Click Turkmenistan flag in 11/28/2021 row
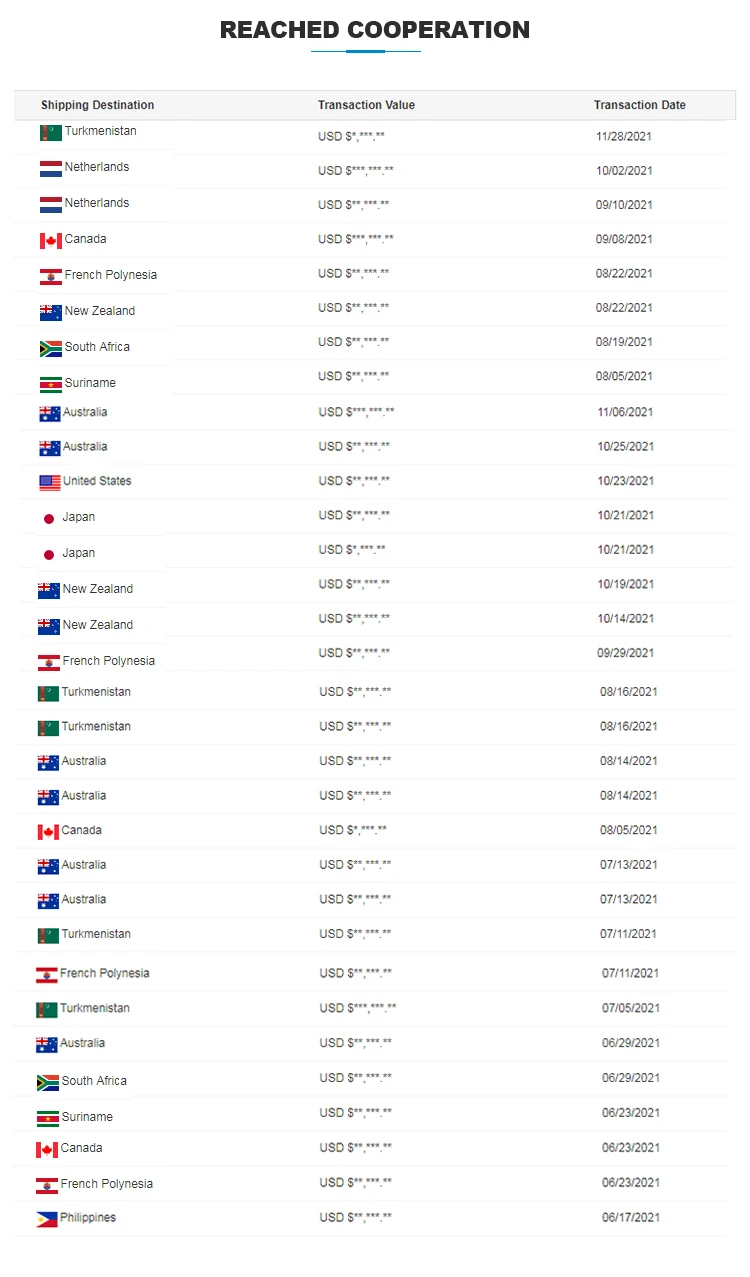This screenshot has height=1277, width=750. [x=51, y=132]
